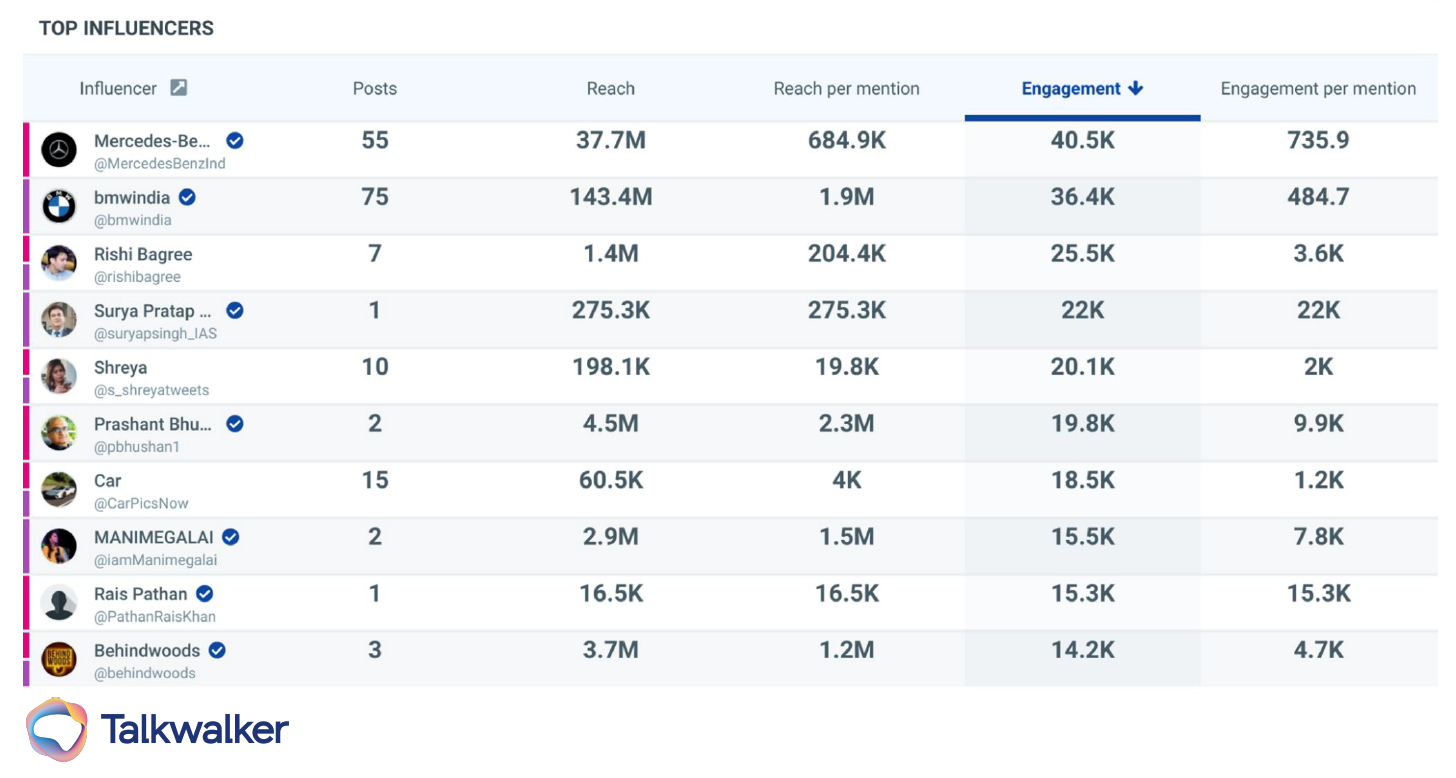Click the Talkwalker logo icon

(x=57, y=729)
